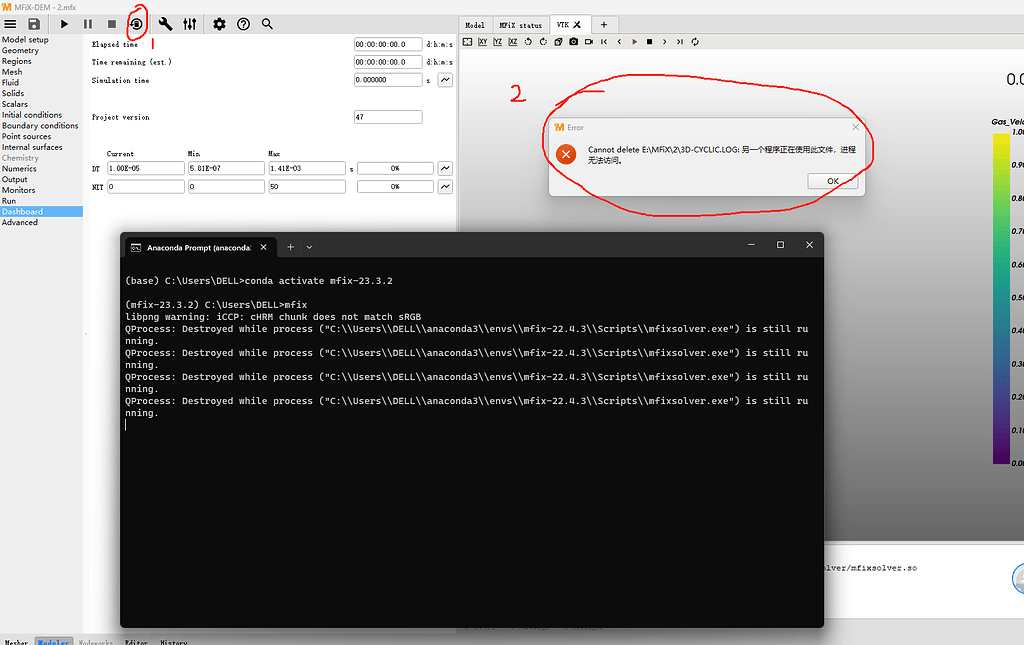
Task: Click the Elapsed time field
Action: [388, 44]
